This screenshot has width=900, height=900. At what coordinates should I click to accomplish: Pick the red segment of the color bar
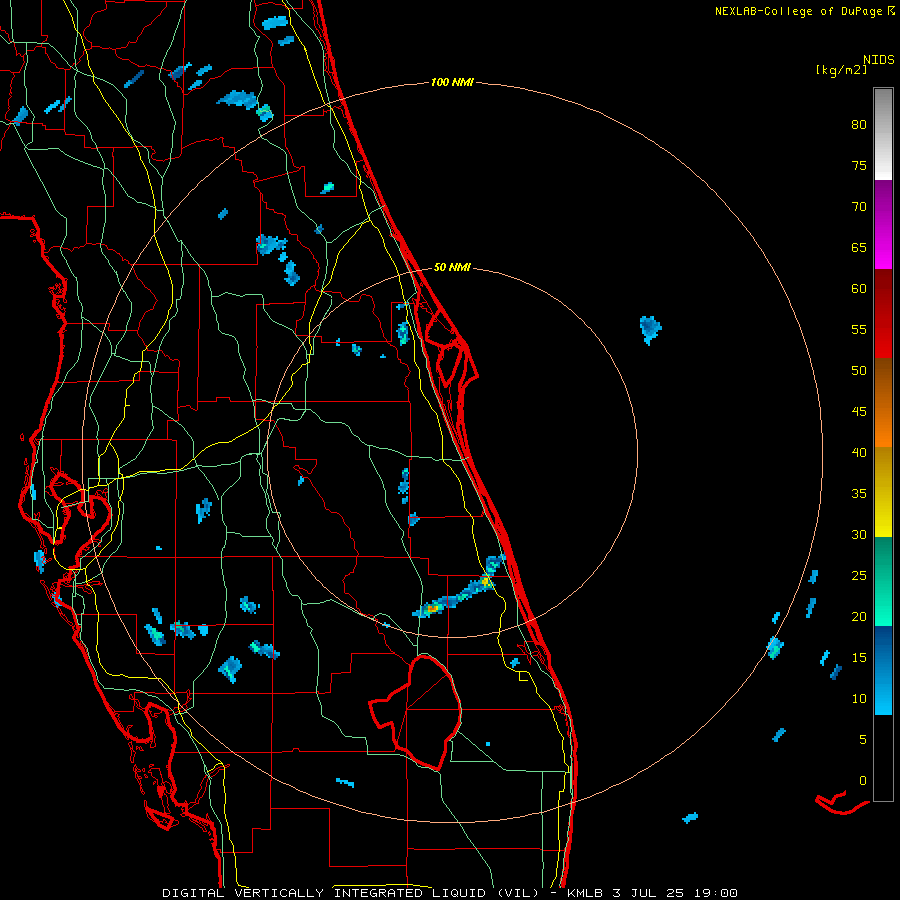tap(883, 314)
